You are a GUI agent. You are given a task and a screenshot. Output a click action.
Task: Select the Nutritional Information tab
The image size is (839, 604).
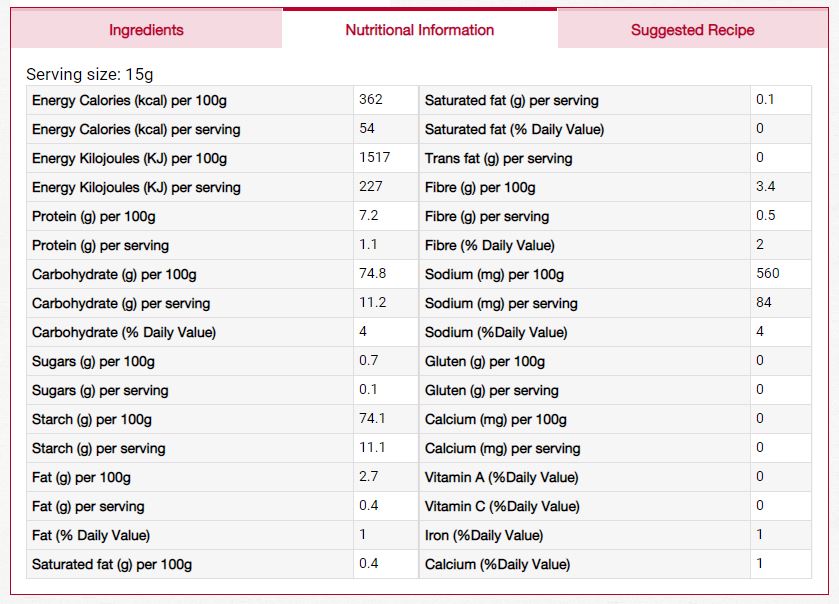[x=420, y=30]
